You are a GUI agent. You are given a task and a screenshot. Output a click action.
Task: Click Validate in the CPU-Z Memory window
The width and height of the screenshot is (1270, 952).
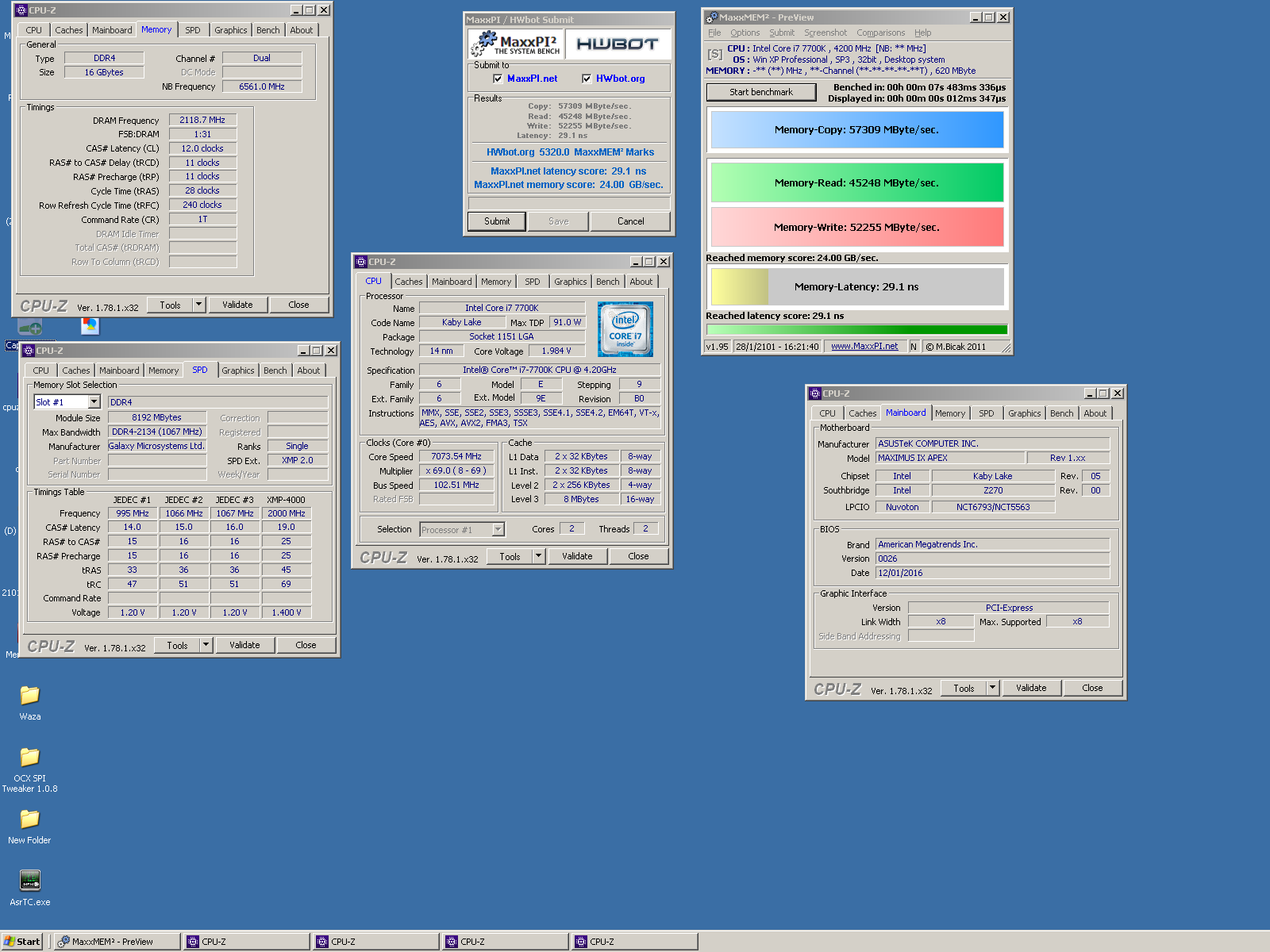pos(237,305)
